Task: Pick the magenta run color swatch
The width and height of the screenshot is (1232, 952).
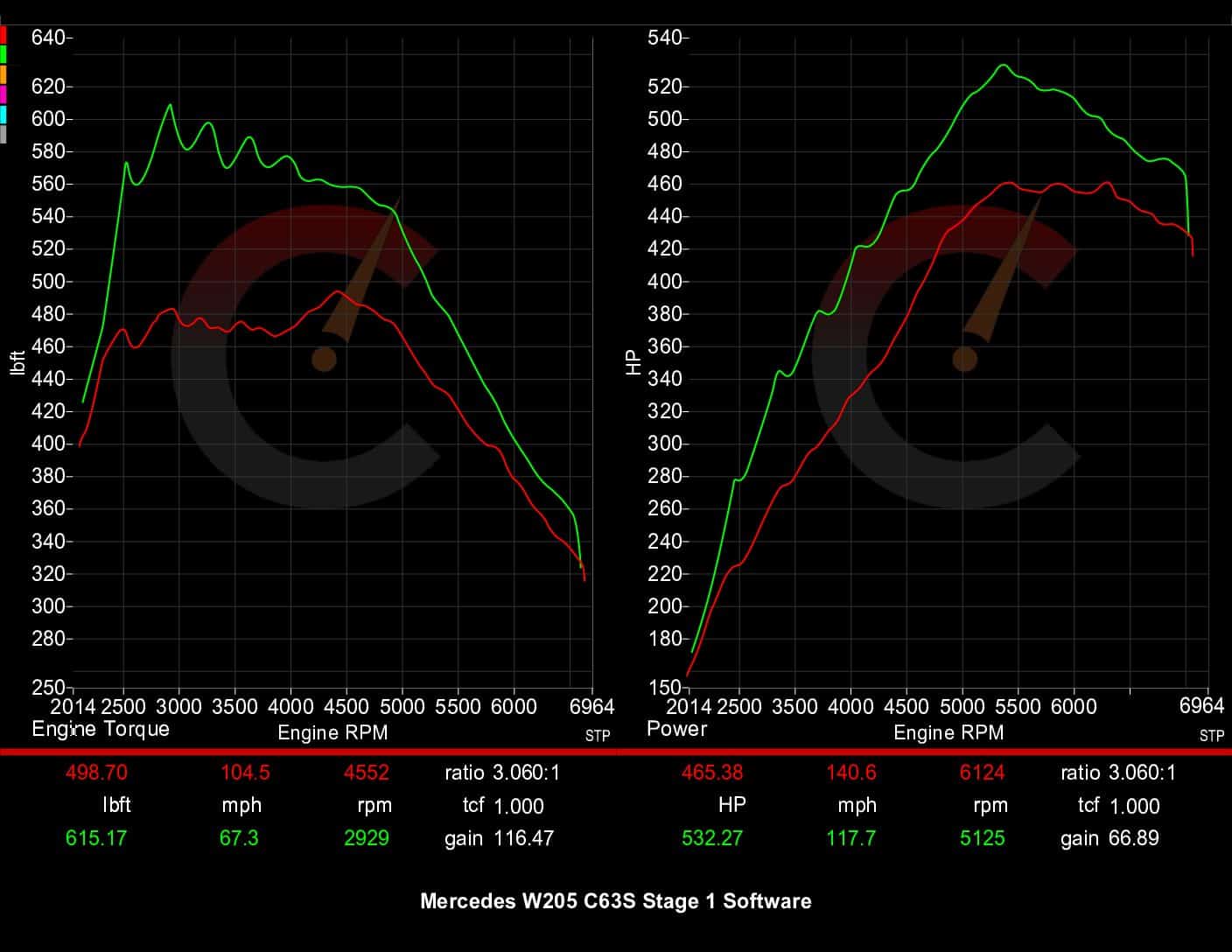Action: click(x=3, y=94)
